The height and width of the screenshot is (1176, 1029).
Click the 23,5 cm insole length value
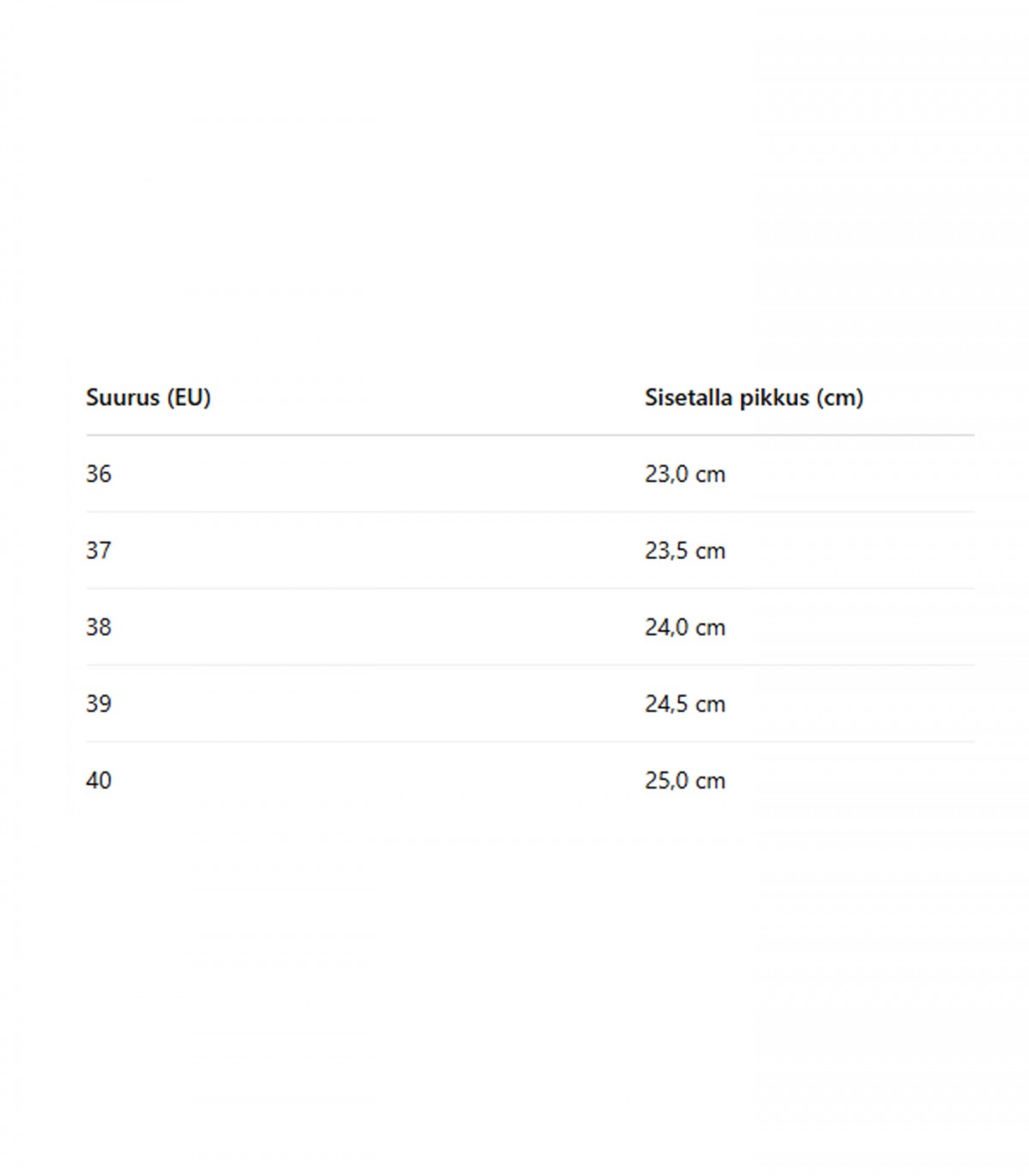click(685, 550)
